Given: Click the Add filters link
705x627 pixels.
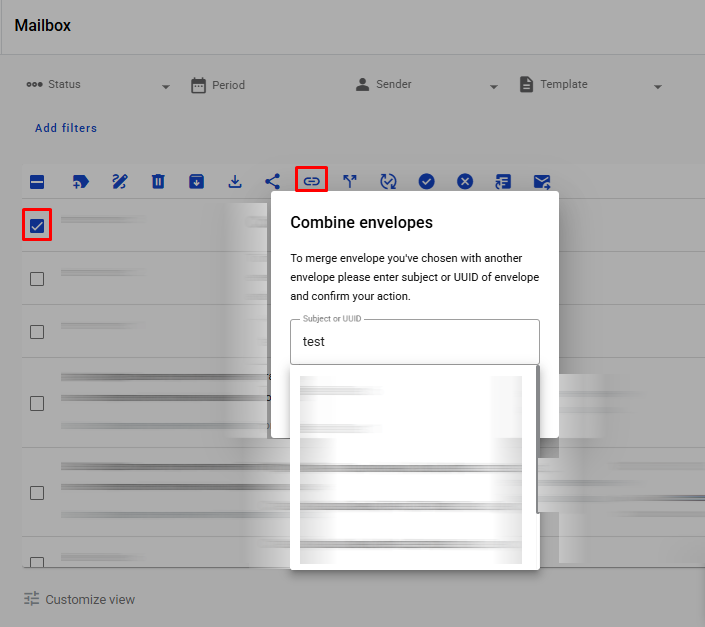Looking at the screenshot, I should [66, 128].
